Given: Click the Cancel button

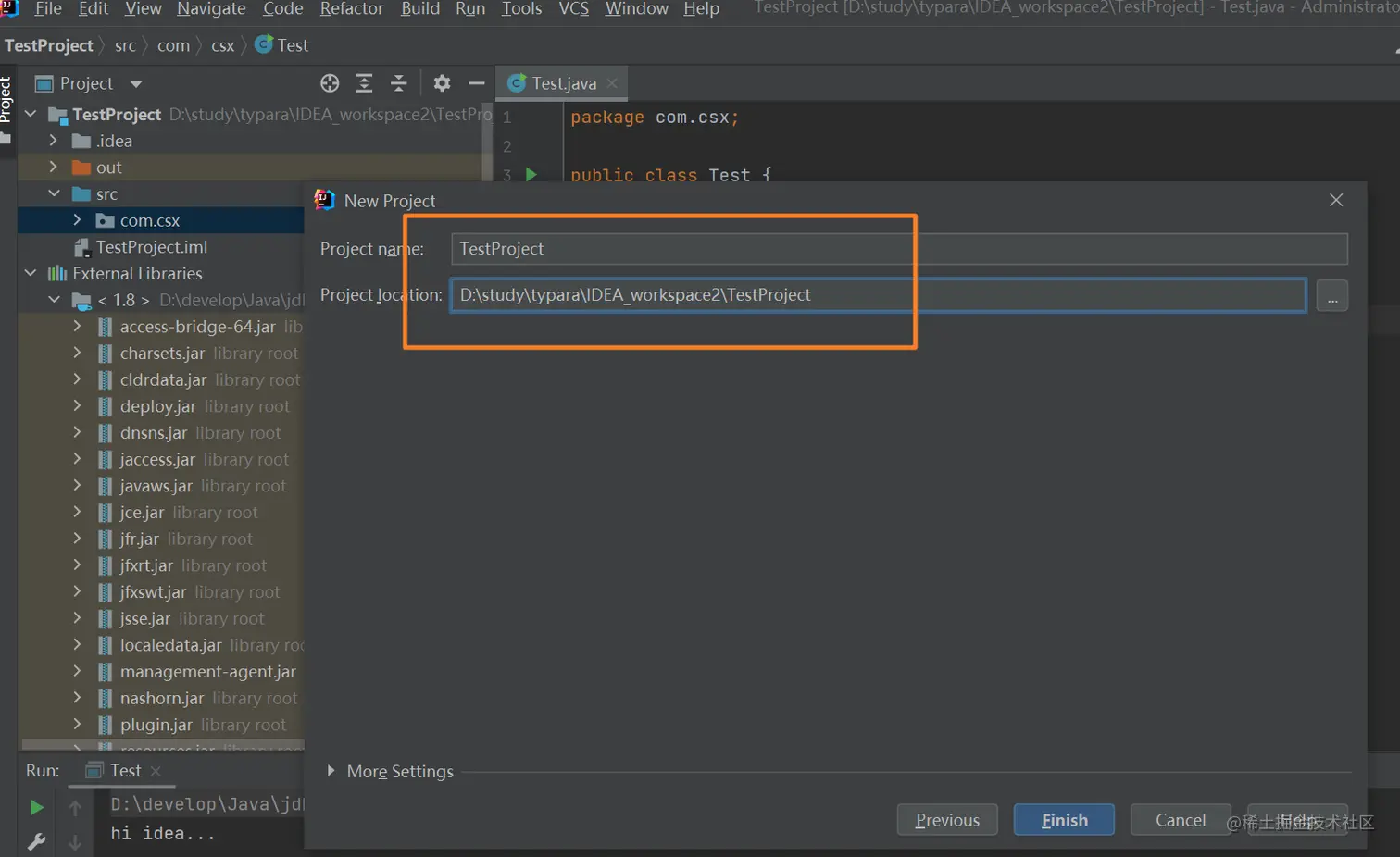Looking at the screenshot, I should (x=1181, y=820).
